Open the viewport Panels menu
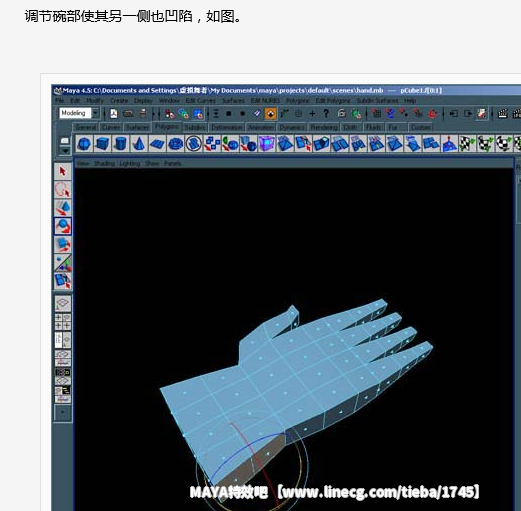Viewport: 521px width, 511px height. coord(173,163)
